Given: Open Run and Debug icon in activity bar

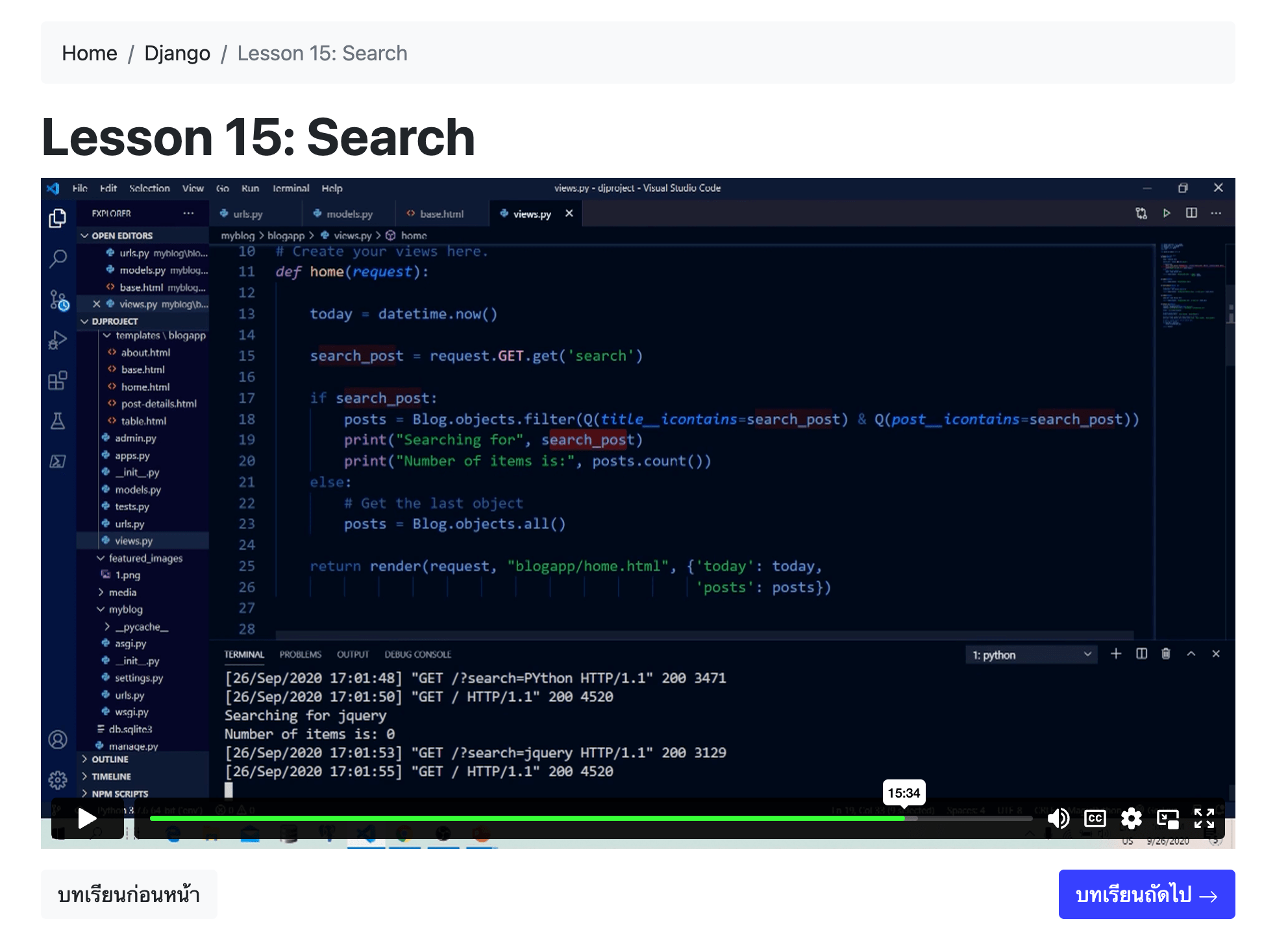Looking at the screenshot, I should (58, 340).
